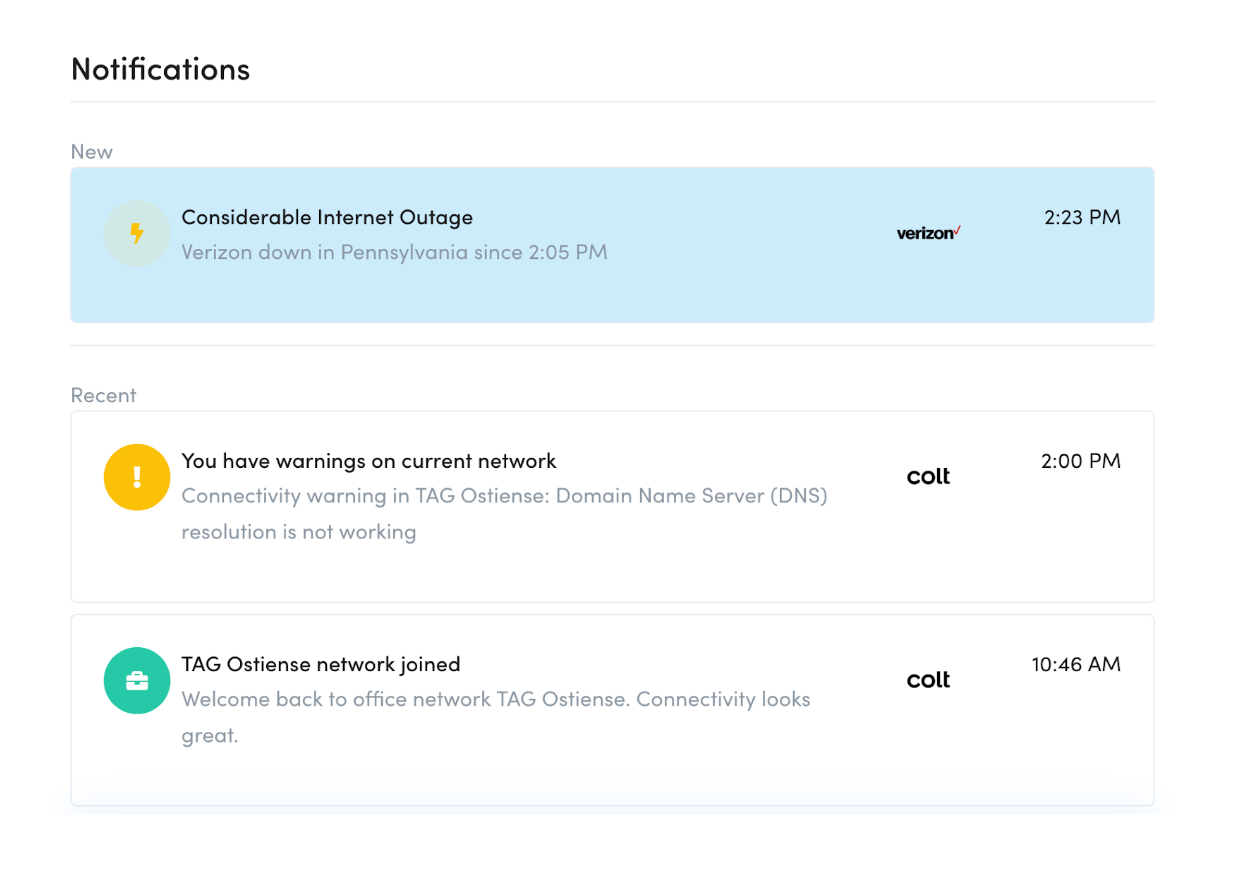Screen dimensions: 1238x896
Task: Open the warnings on current network notification
Action: tap(612, 505)
